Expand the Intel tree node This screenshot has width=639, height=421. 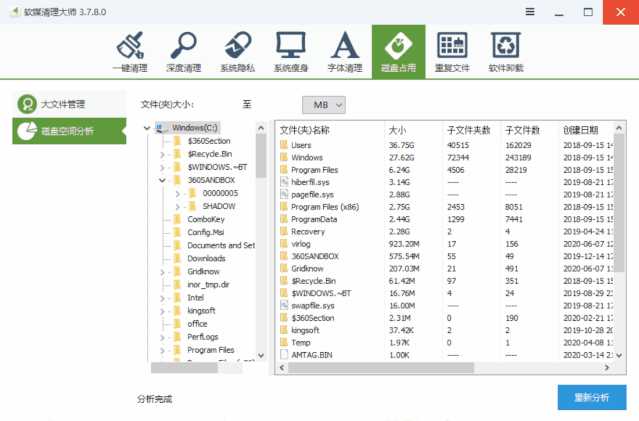162,298
